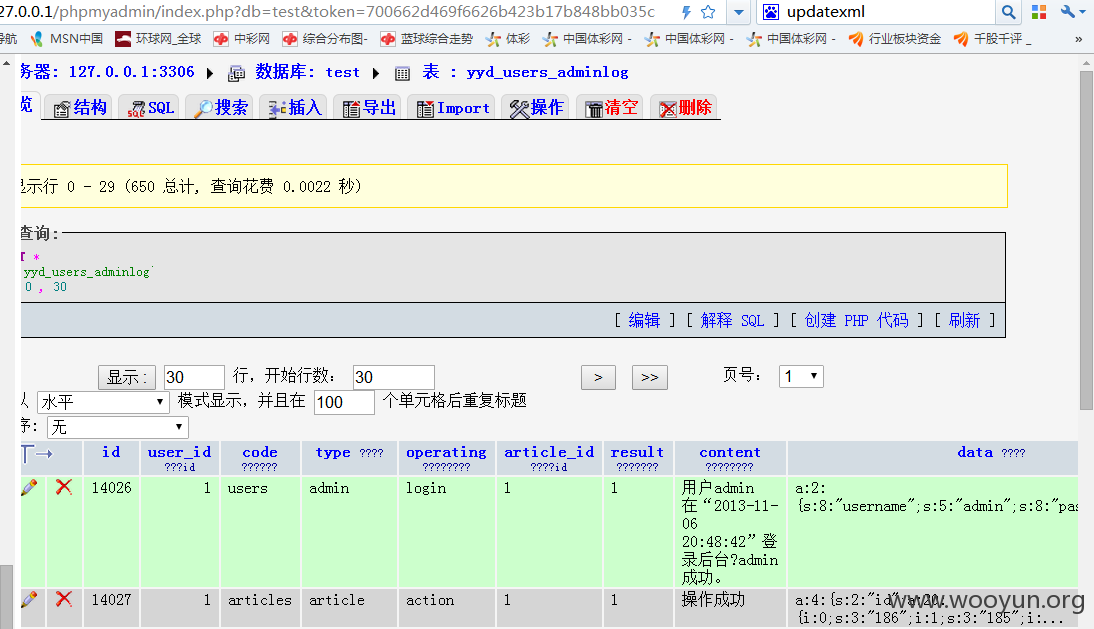
Task: Edit row 14027 with pencil icon
Action: point(29,599)
